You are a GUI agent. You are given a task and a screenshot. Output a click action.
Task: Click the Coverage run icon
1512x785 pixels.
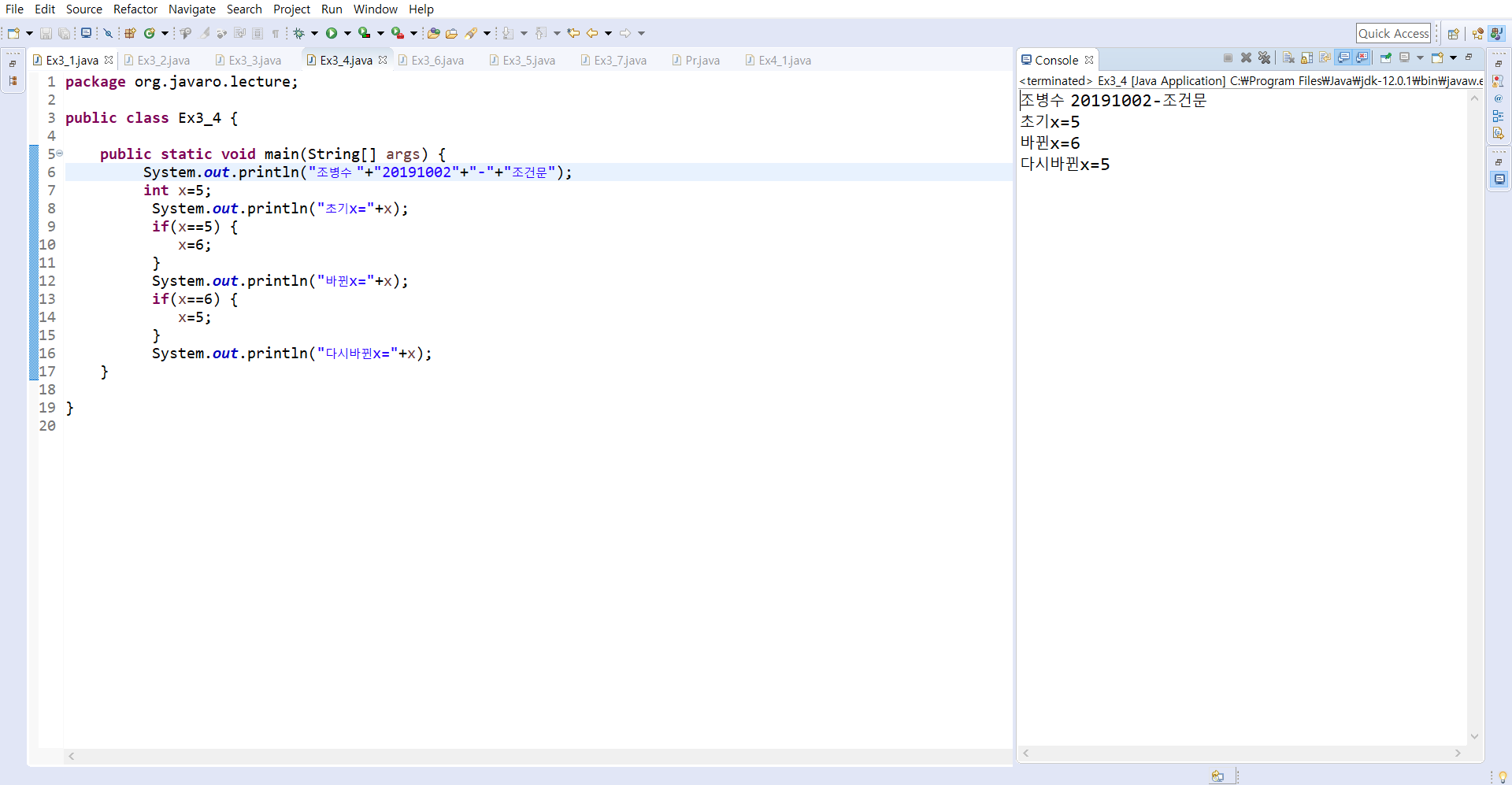point(364,33)
